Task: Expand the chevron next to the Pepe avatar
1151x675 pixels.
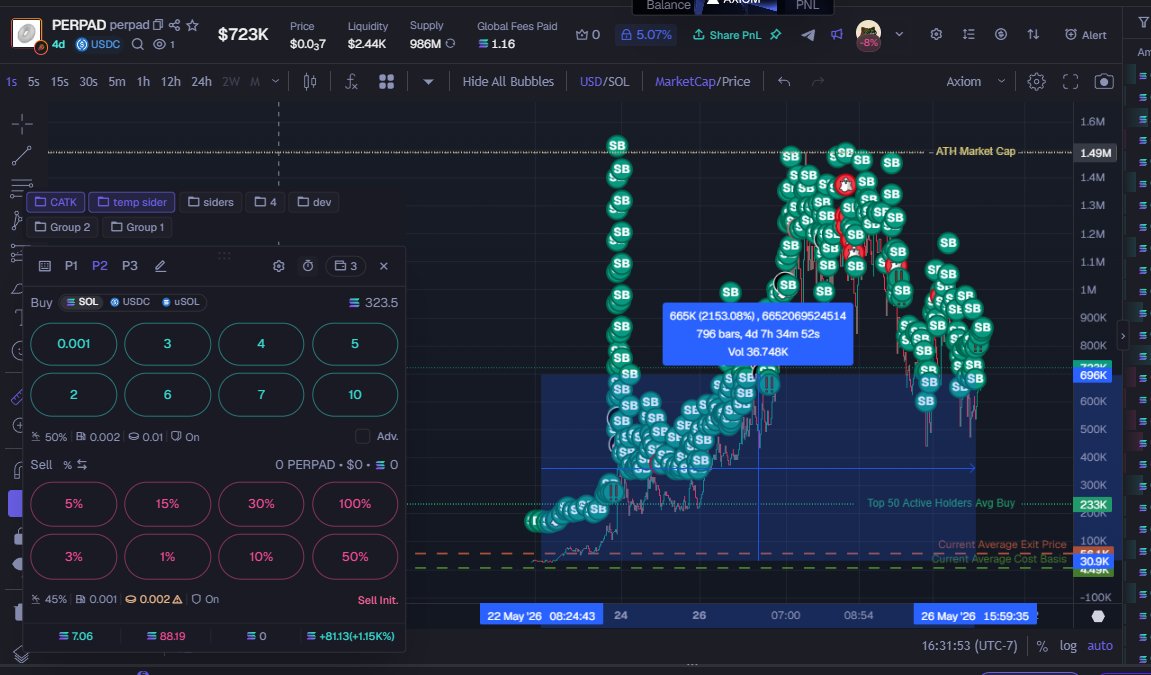Action: tap(899, 34)
